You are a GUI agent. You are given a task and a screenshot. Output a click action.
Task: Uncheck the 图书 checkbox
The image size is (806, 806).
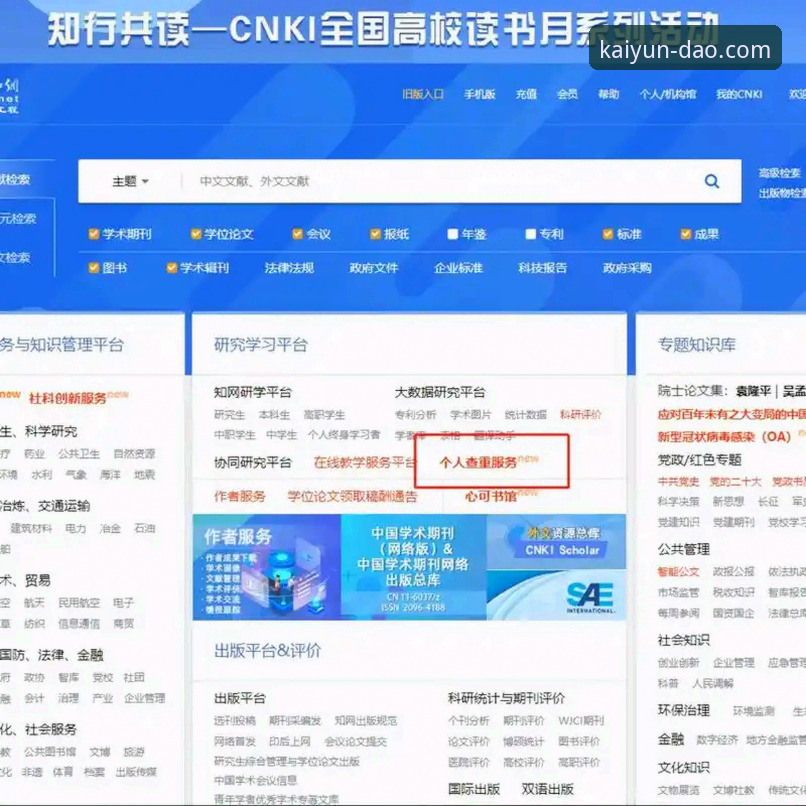[94, 268]
